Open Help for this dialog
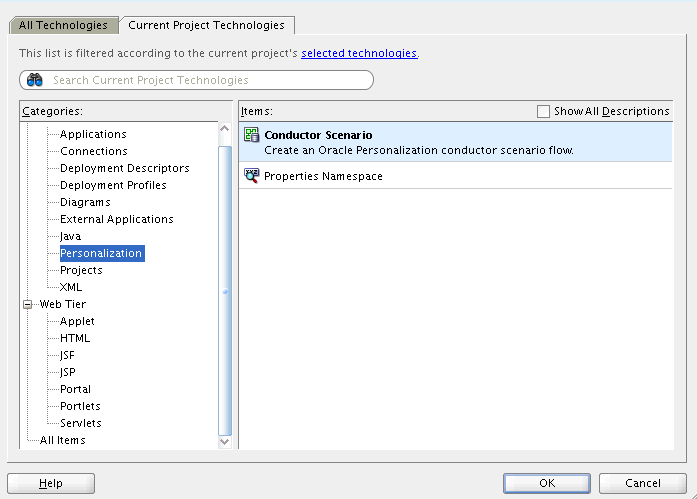 pyautogui.click(x=51, y=483)
